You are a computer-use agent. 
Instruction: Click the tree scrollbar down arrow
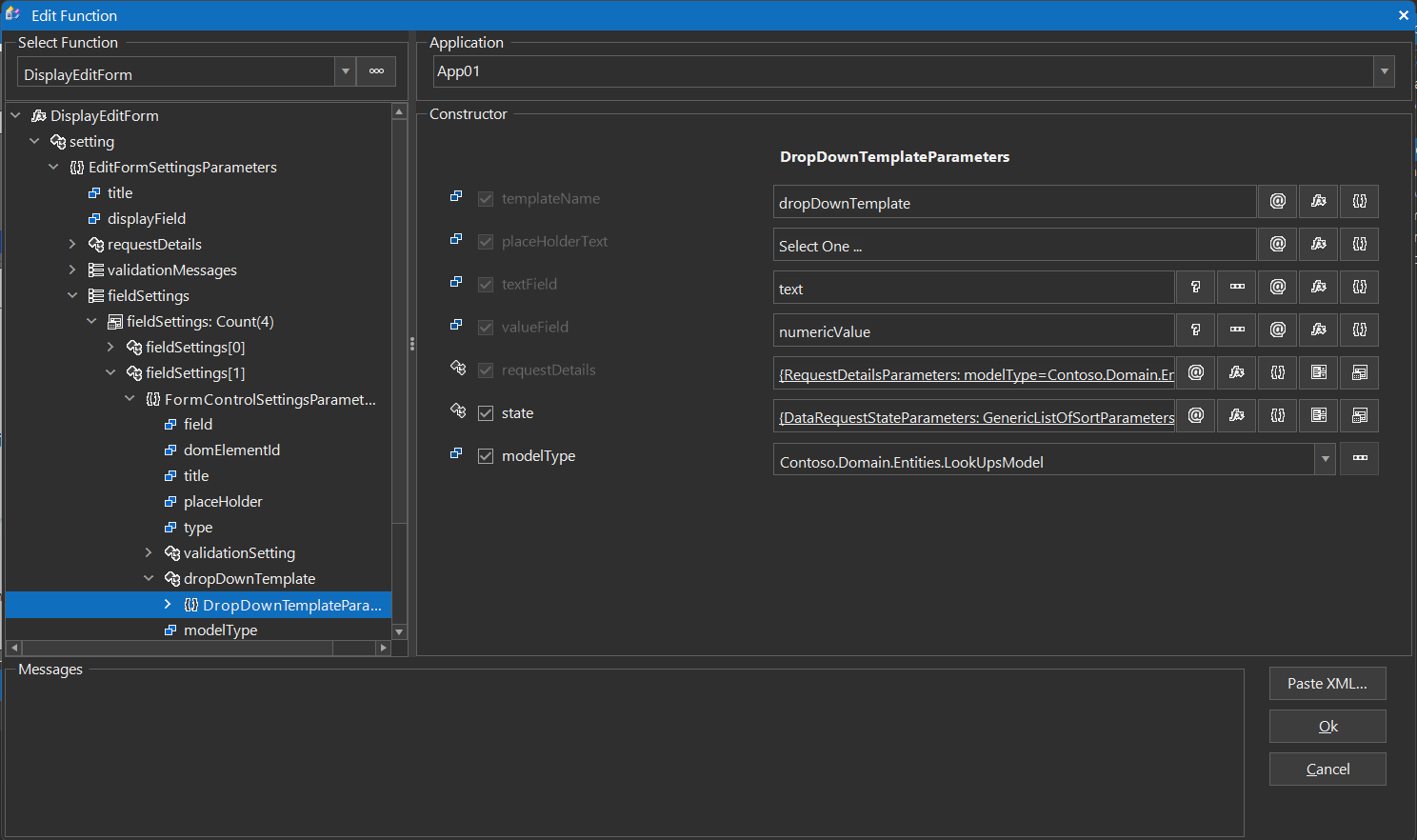(x=399, y=632)
